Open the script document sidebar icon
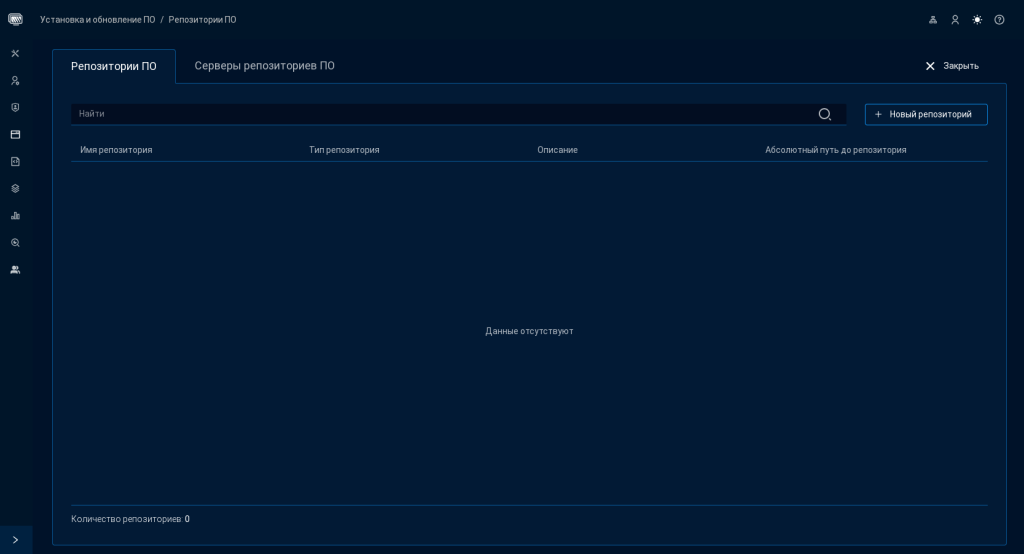The height and width of the screenshot is (554, 1024). click(x=15, y=161)
